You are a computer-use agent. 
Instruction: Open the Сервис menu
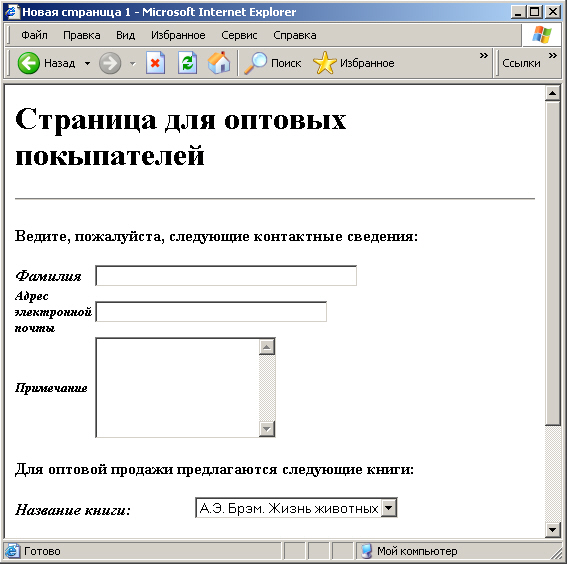pos(239,35)
